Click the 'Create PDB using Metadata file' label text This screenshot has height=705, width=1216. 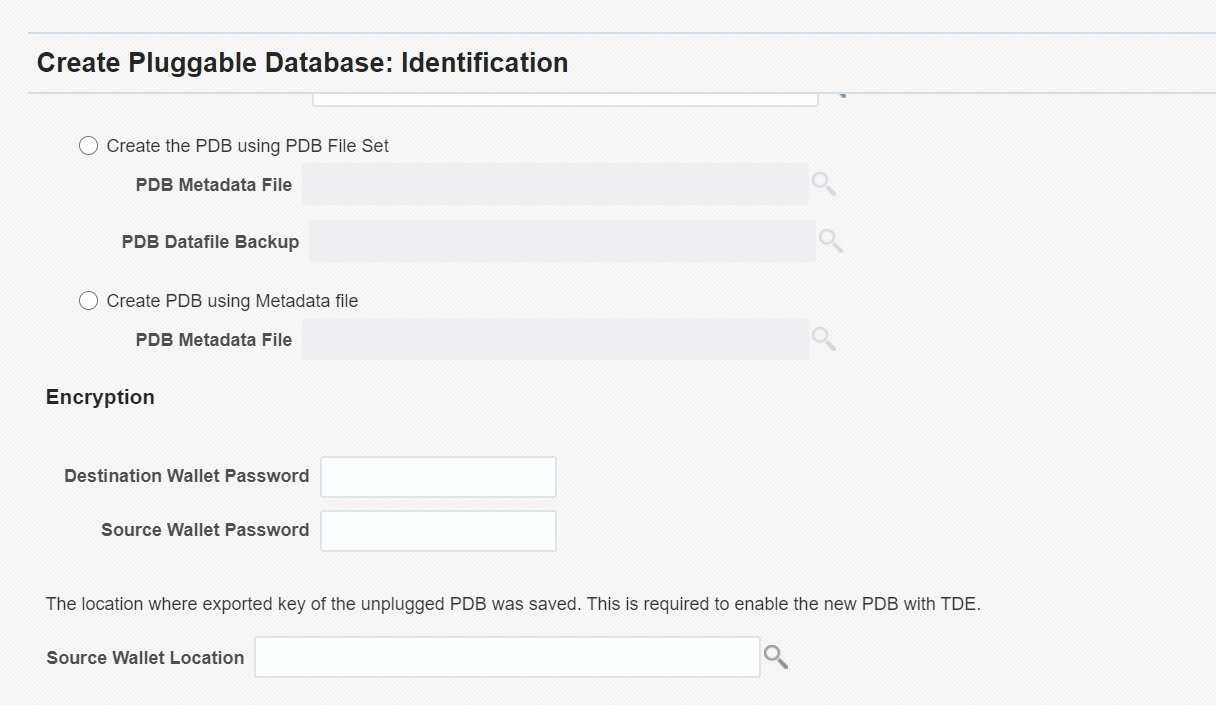click(x=232, y=301)
